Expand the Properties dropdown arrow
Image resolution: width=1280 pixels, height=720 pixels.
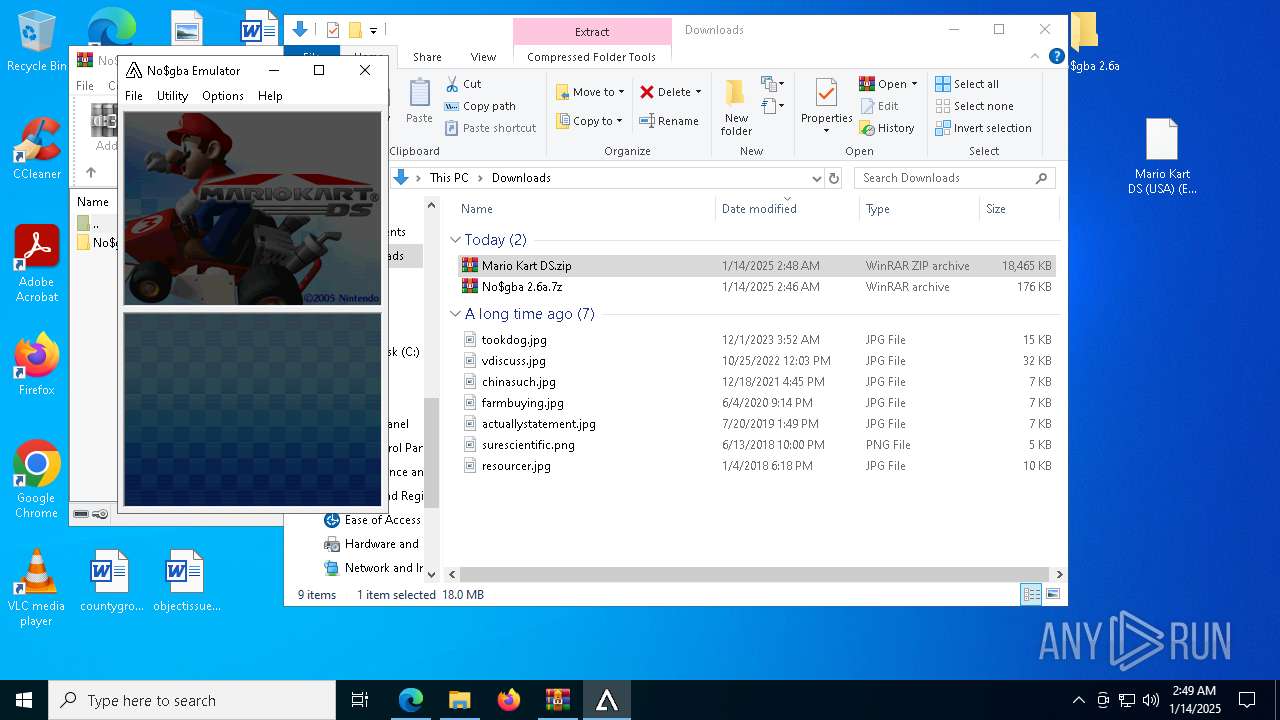pos(826,131)
